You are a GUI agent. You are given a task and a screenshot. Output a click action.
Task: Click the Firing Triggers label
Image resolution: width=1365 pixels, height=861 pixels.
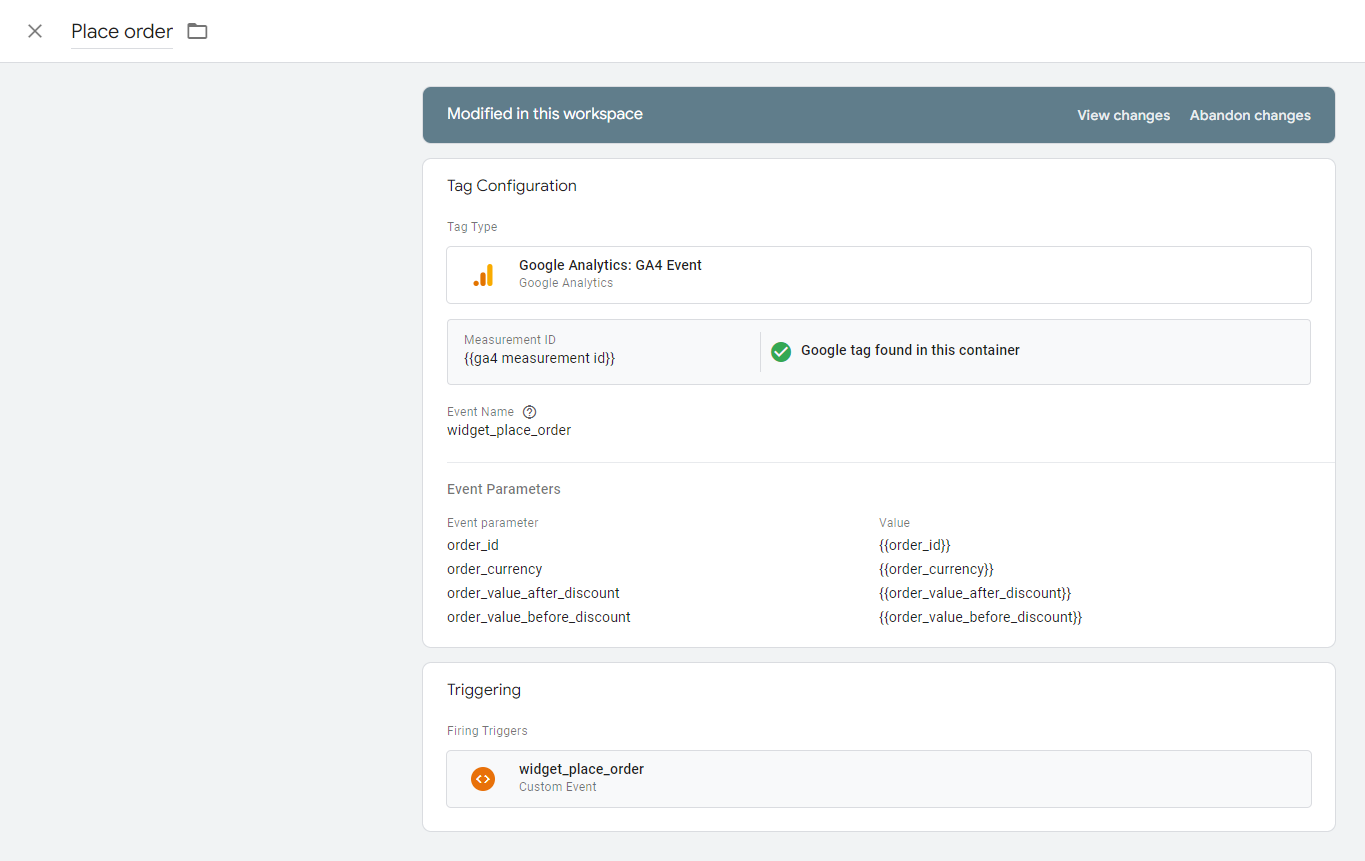click(487, 731)
